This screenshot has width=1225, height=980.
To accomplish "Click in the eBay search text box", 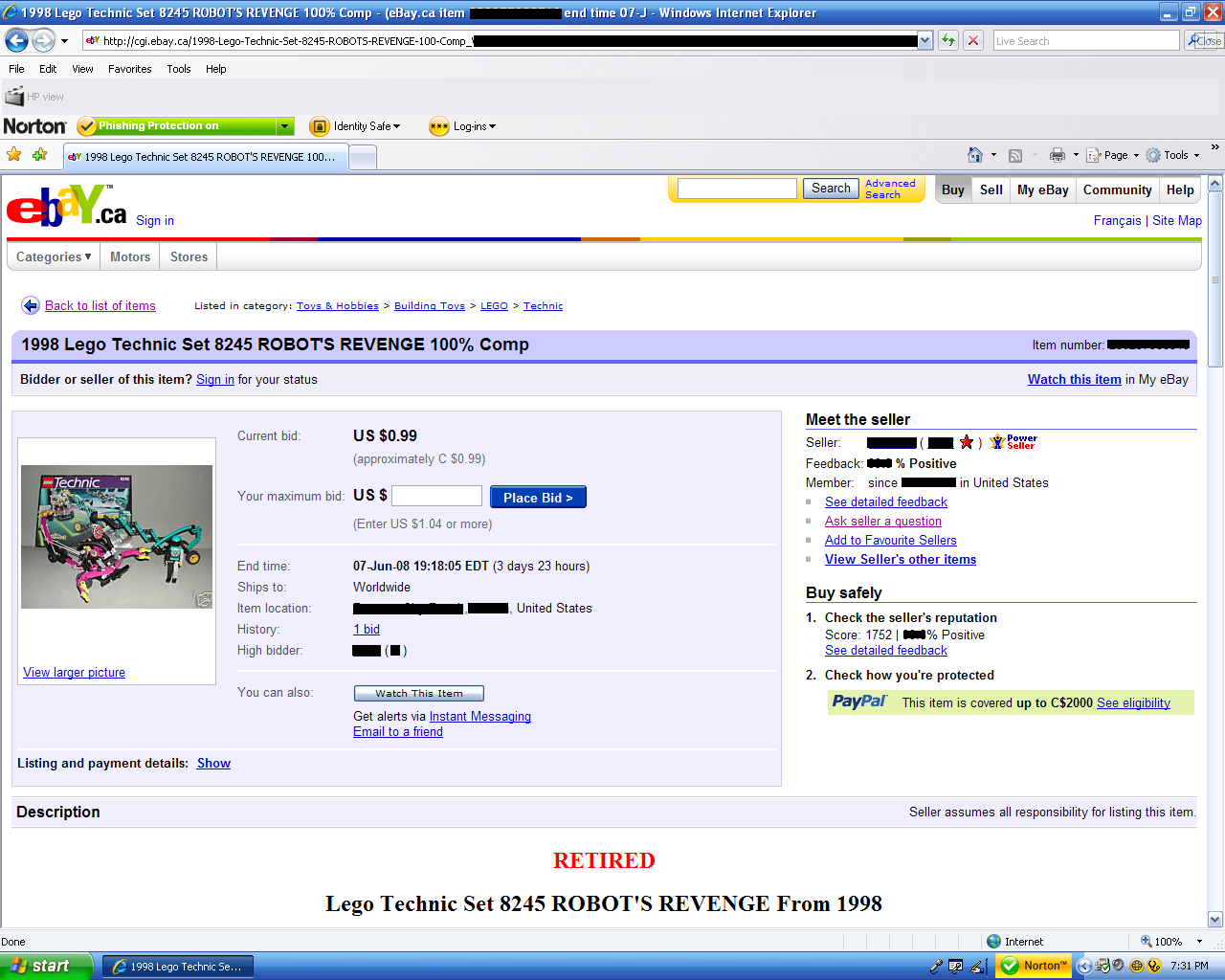I will [x=737, y=189].
